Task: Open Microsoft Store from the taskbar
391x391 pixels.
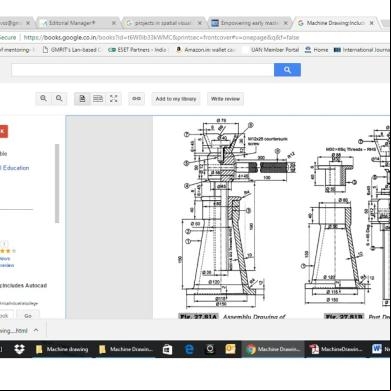Action: point(167,349)
